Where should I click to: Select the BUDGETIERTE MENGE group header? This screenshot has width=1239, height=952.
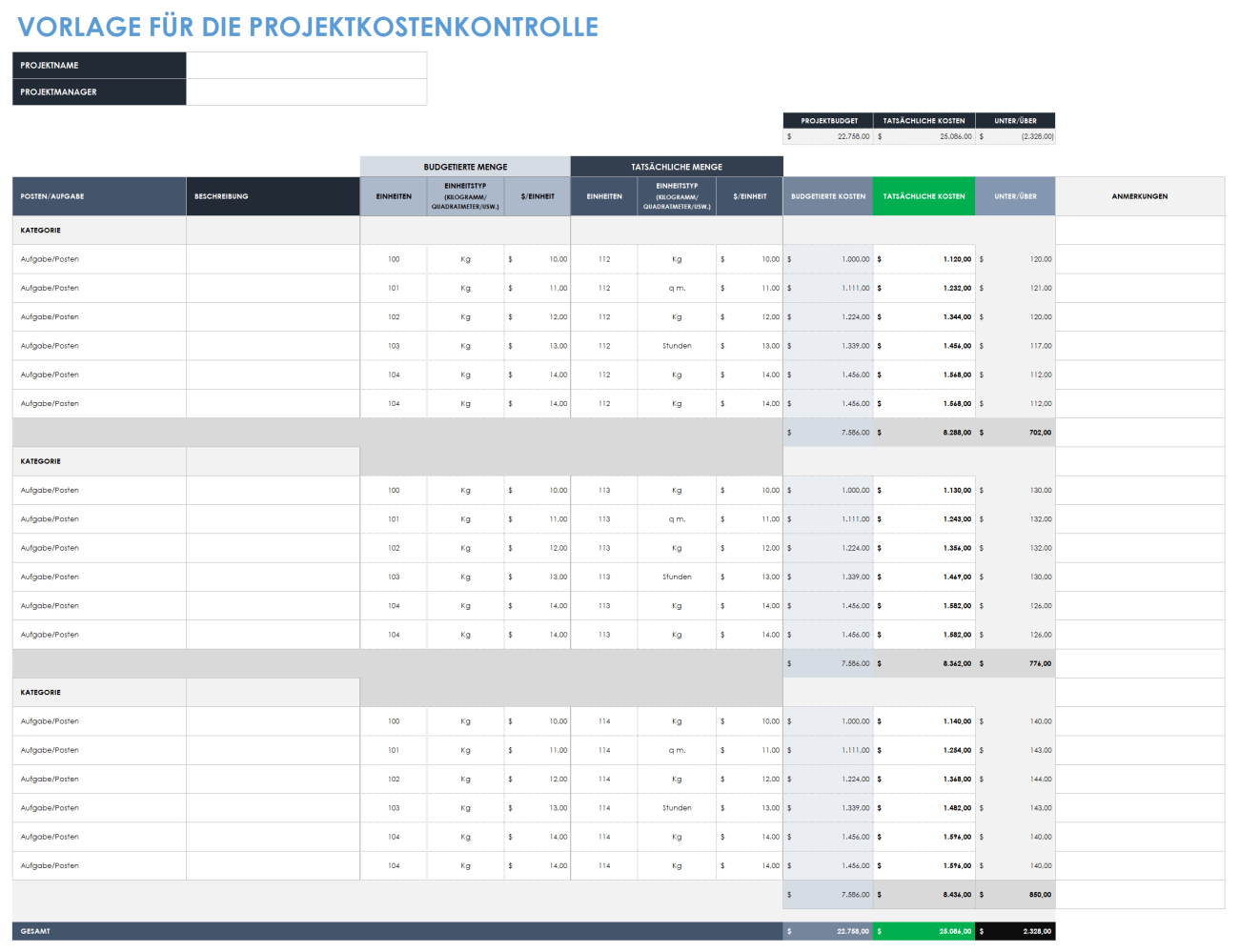[465, 167]
